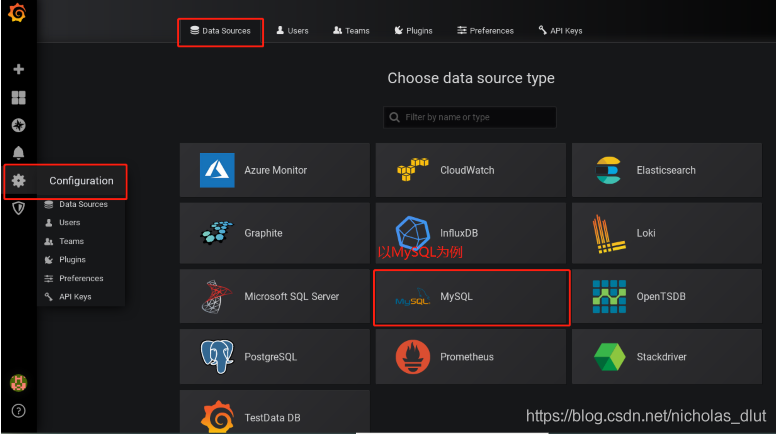Viewport: 777px width, 435px height.
Task: Choose Stackdriver data source label
Action: click(x=662, y=357)
